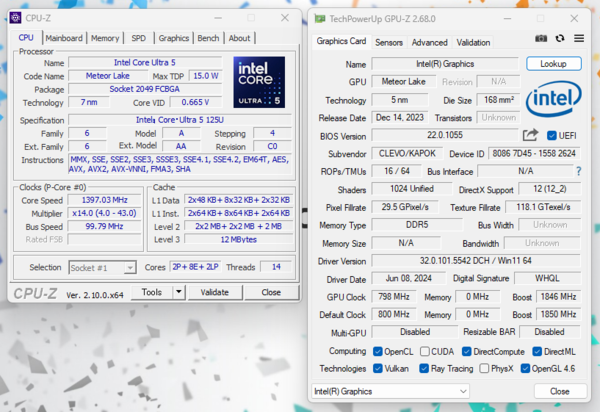Select the CPU tab in CPU-Z
Screen dimensions: 600x412
point(26,37)
